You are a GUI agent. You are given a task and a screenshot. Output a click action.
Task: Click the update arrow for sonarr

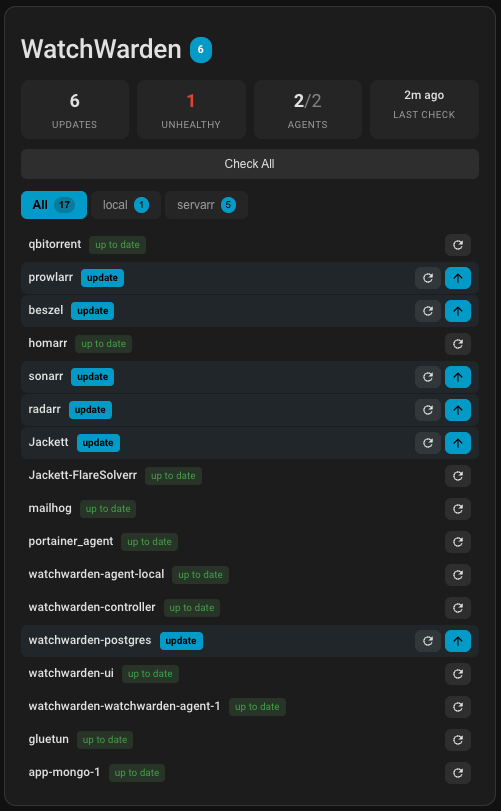[x=458, y=377]
